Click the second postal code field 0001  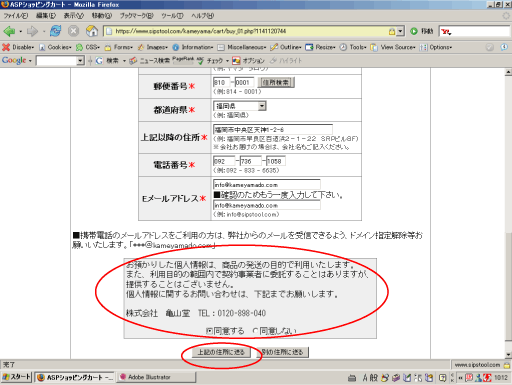(244, 82)
